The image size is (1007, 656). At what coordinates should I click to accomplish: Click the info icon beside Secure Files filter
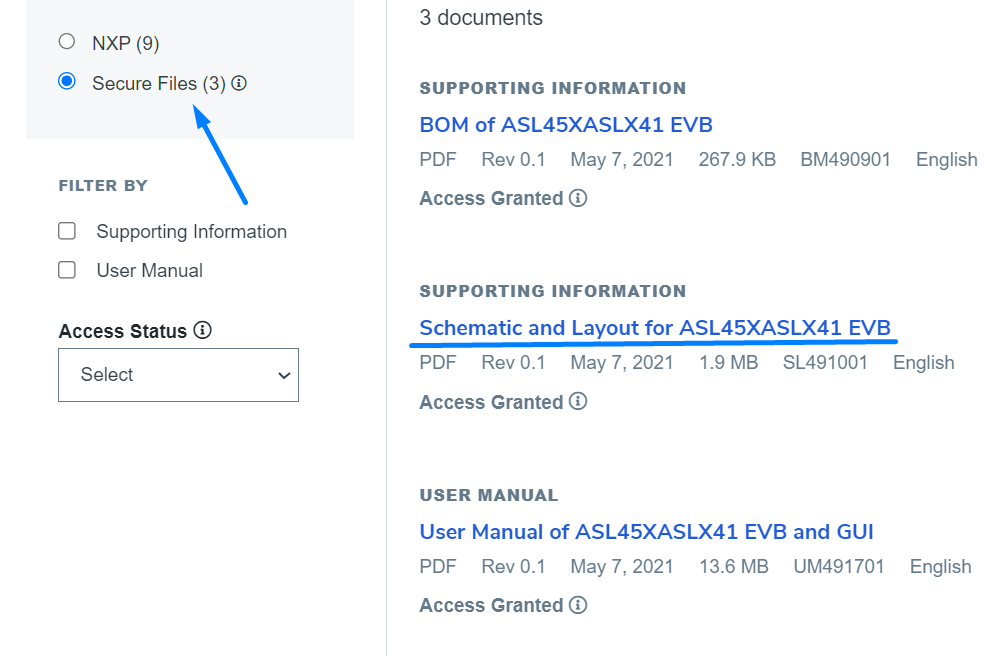pos(238,83)
